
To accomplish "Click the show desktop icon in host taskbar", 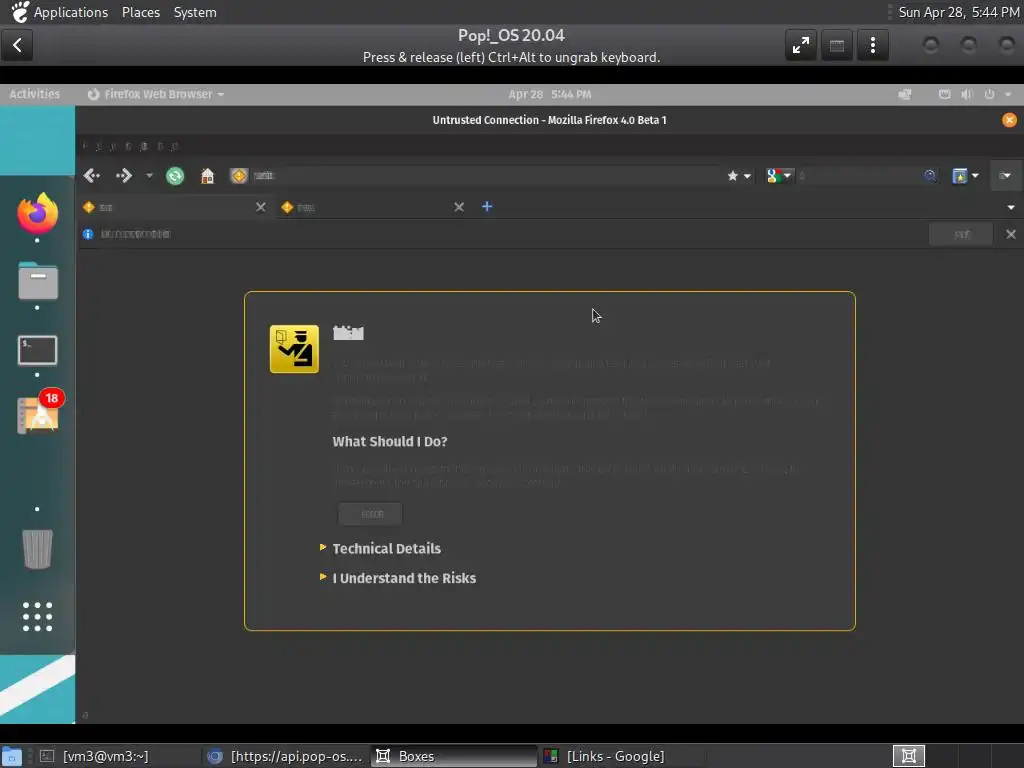I will (12, 756).
